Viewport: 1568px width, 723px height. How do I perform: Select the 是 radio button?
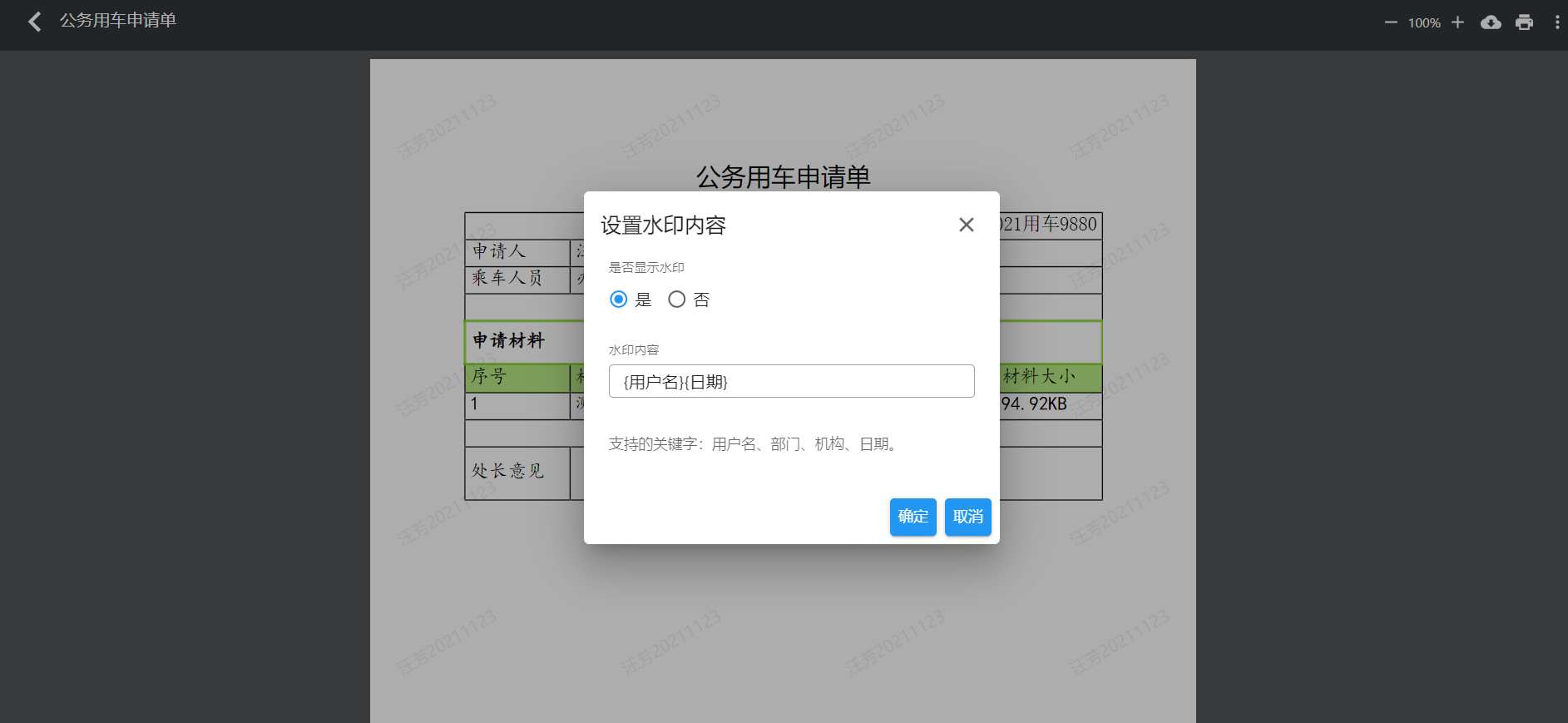click(618, 300)
